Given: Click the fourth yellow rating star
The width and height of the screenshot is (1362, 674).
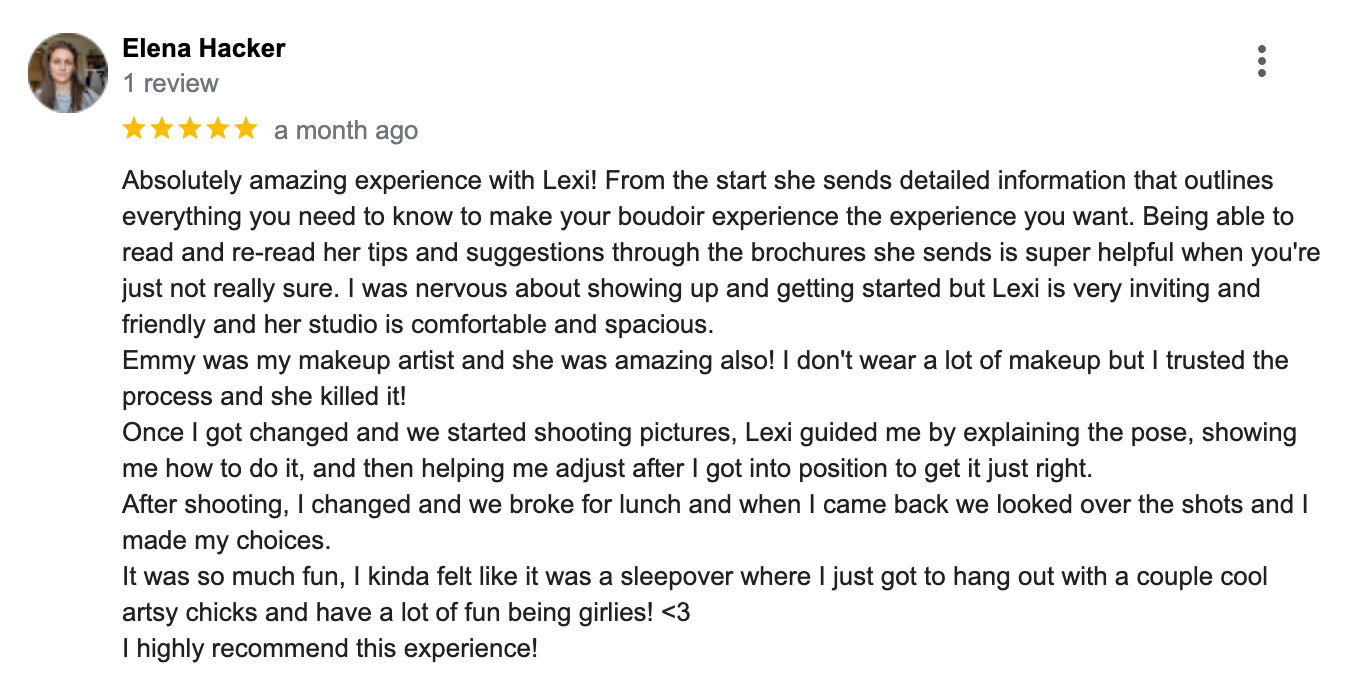Looking at the screenshot, I should (218, 129).
